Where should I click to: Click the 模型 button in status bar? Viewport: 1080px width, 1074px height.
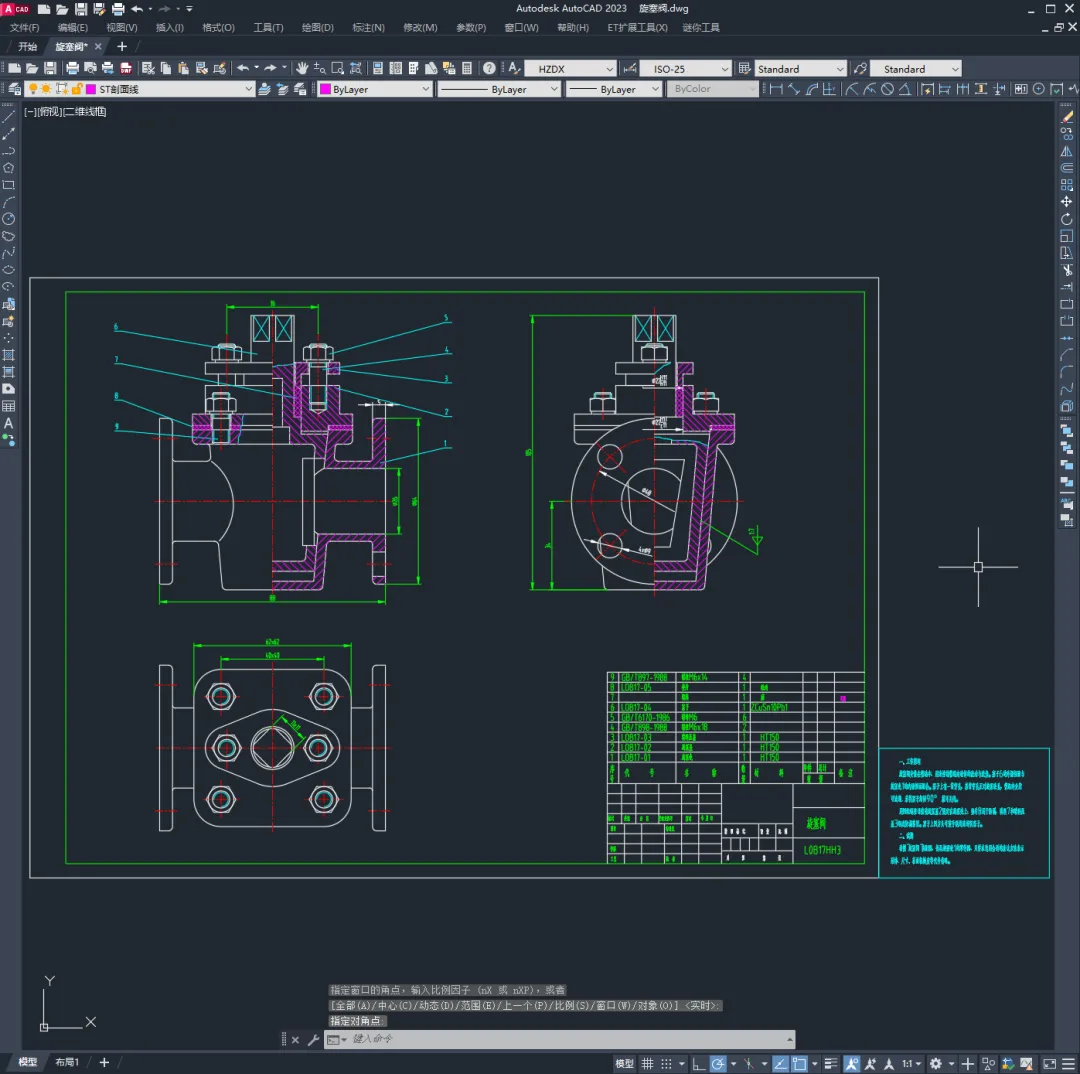pos(624,1063)
